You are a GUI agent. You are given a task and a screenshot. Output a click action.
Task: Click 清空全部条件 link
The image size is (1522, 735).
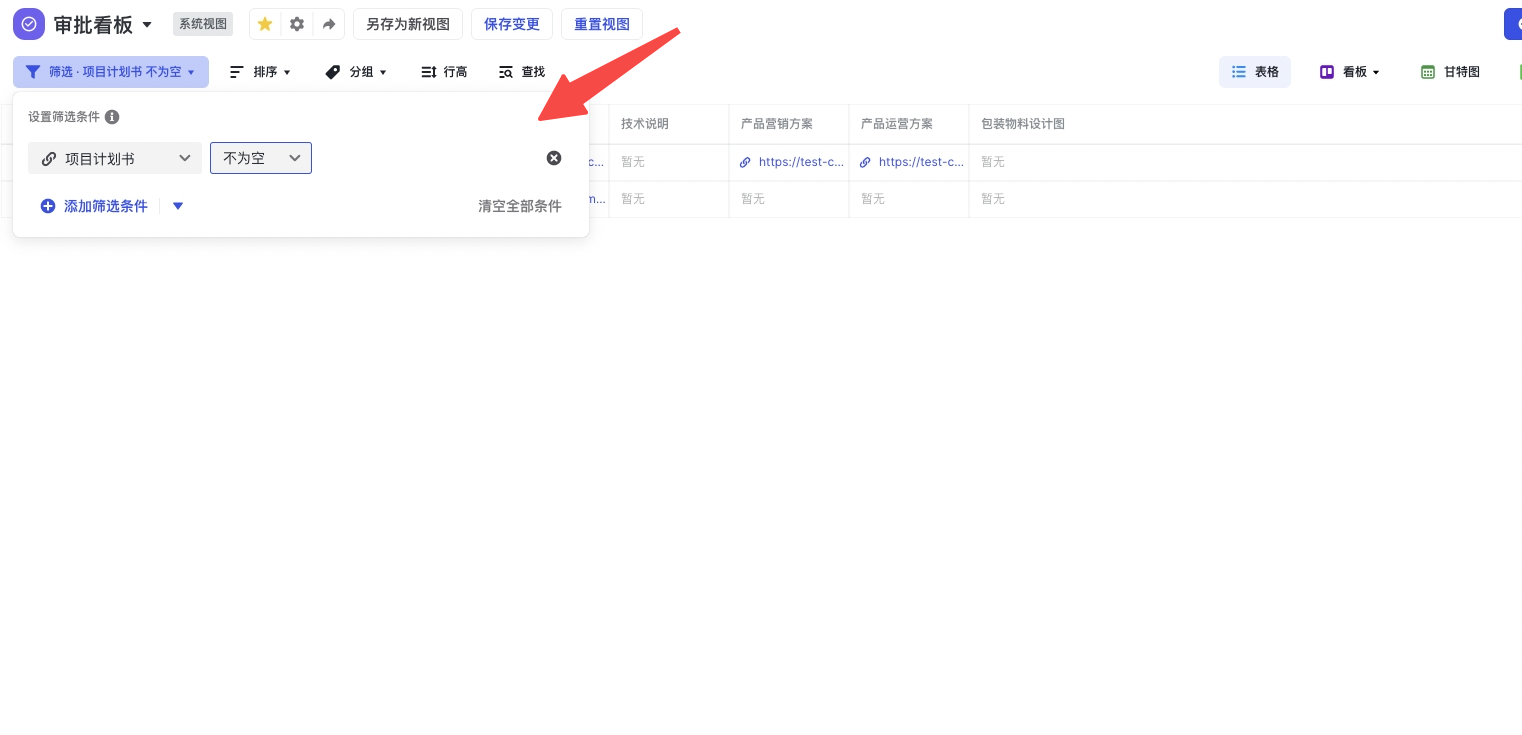pos(520,206)
